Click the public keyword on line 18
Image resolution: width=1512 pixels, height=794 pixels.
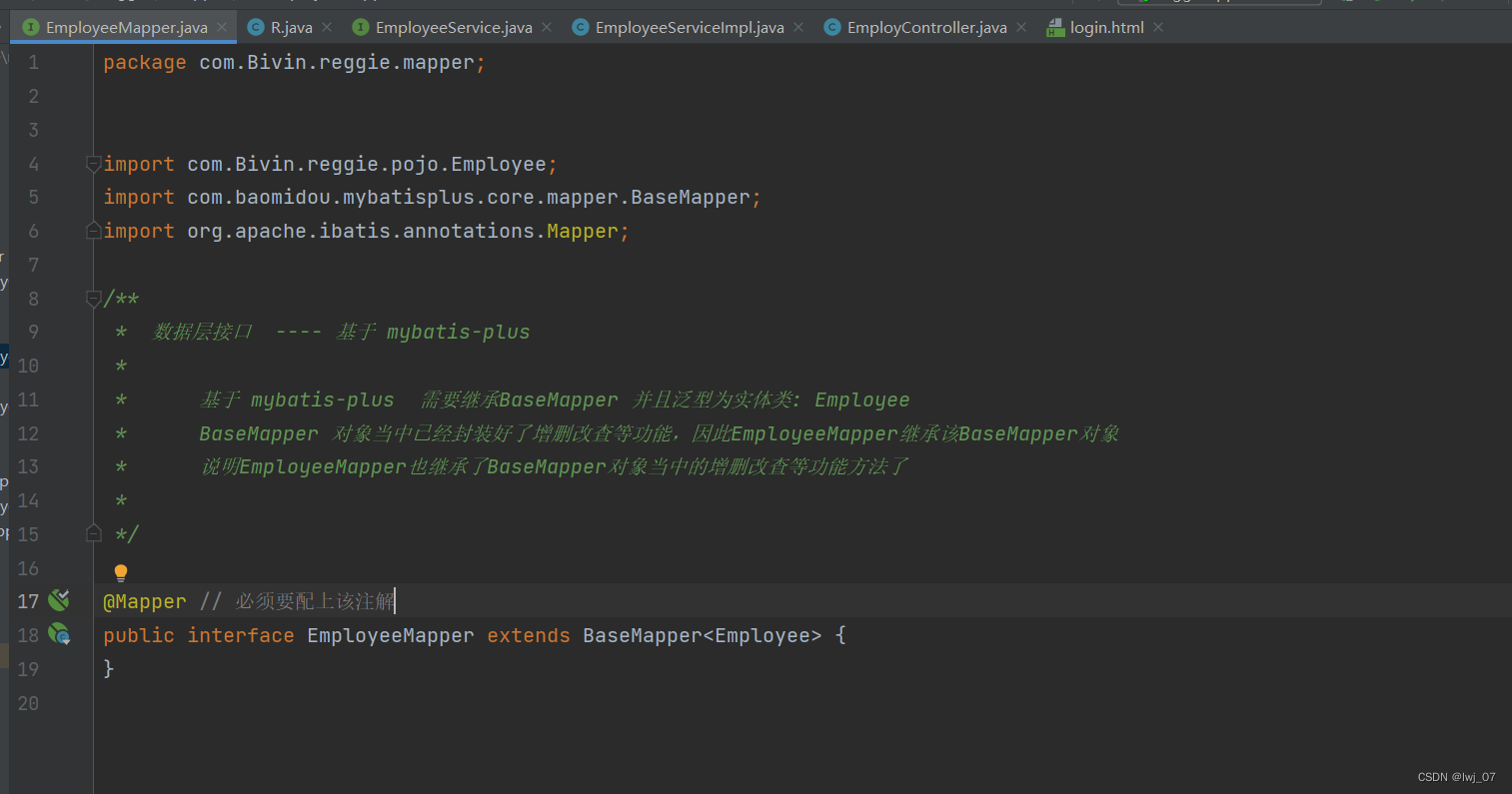(139, 635)
